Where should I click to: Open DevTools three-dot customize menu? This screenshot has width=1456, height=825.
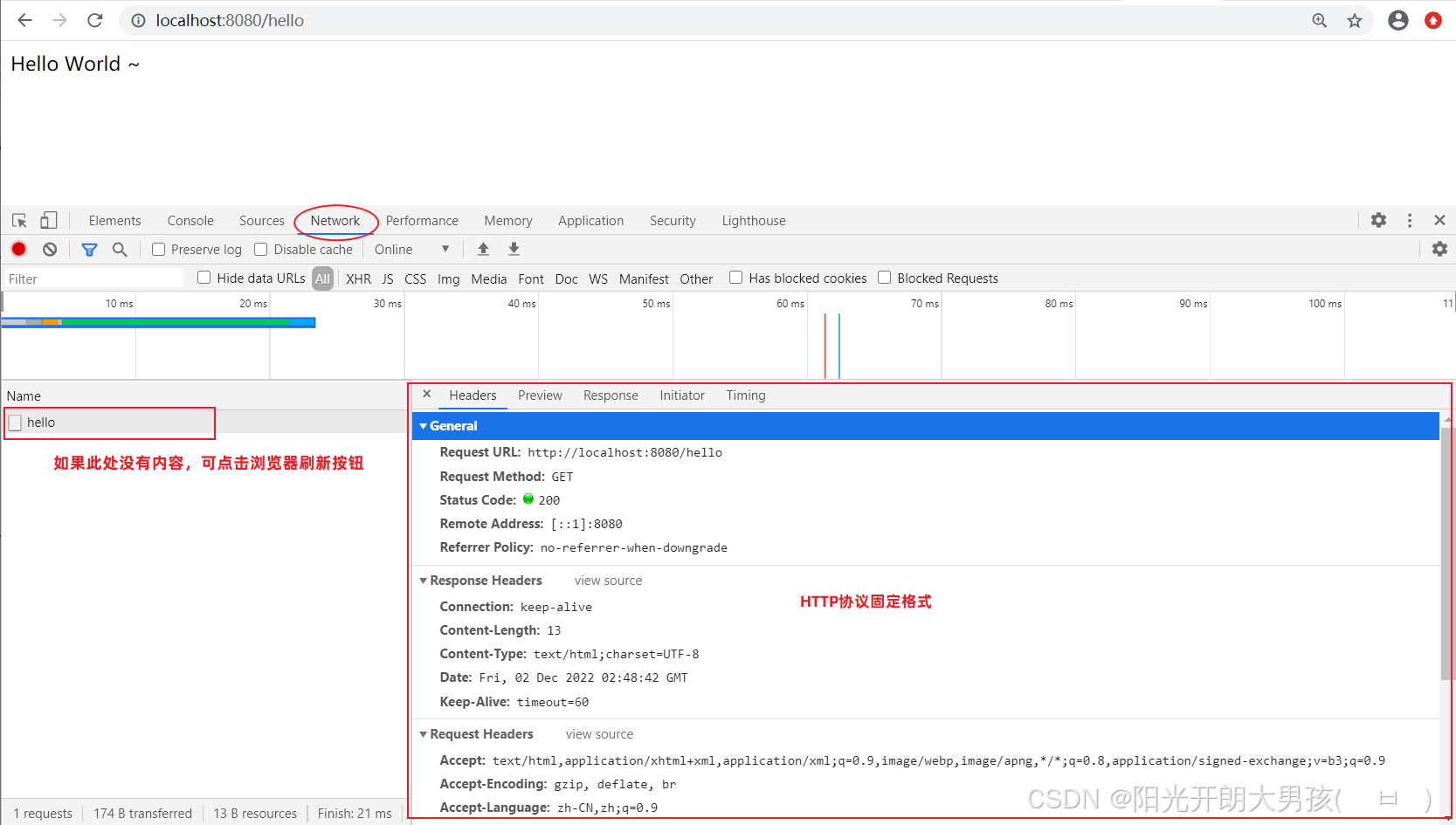click(1410, 220)
